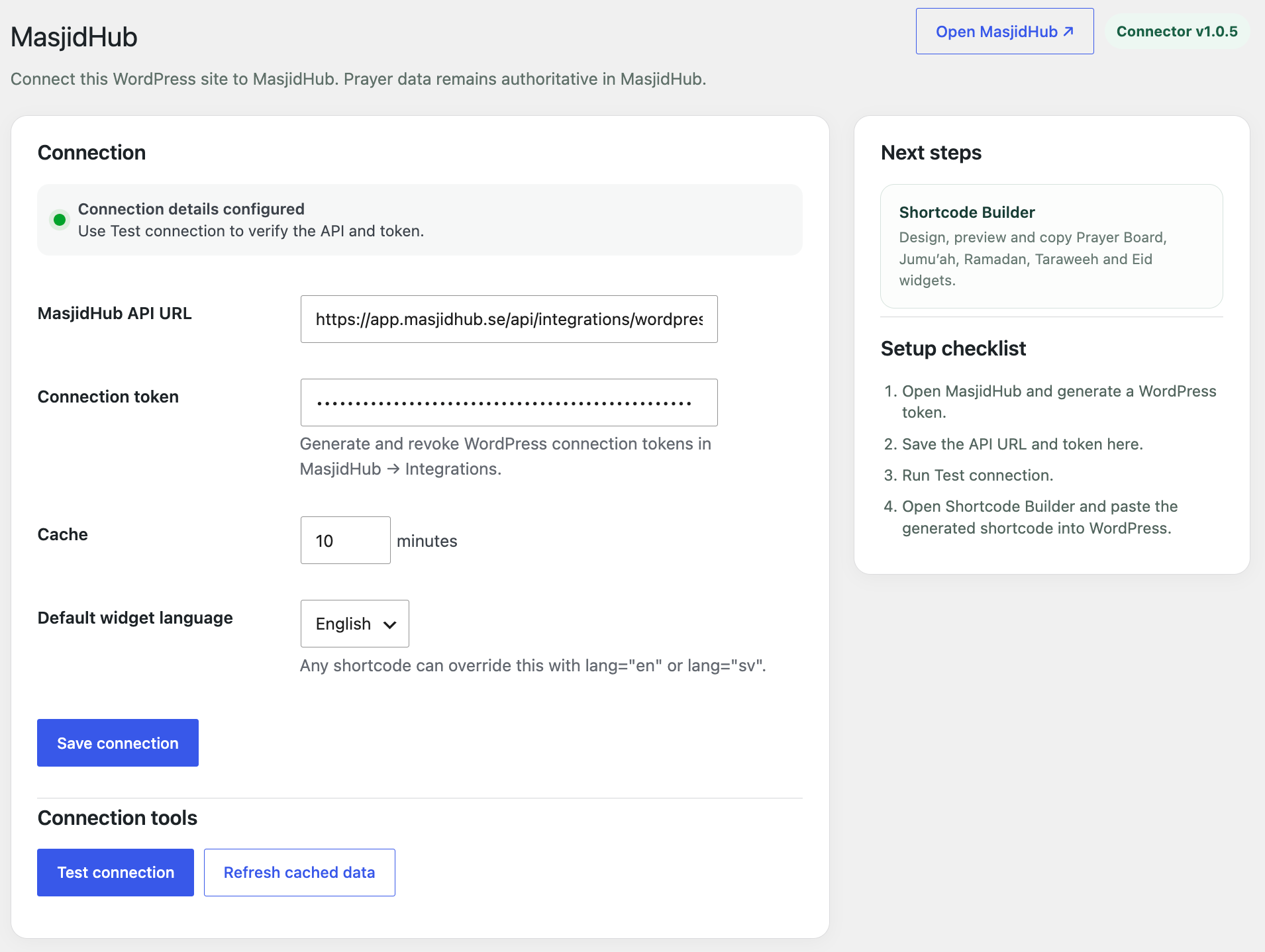Click checklist step 'Save the API URL'
Image resolution: width=1265 pixels, height=952 pixels.
(1022, 444)
